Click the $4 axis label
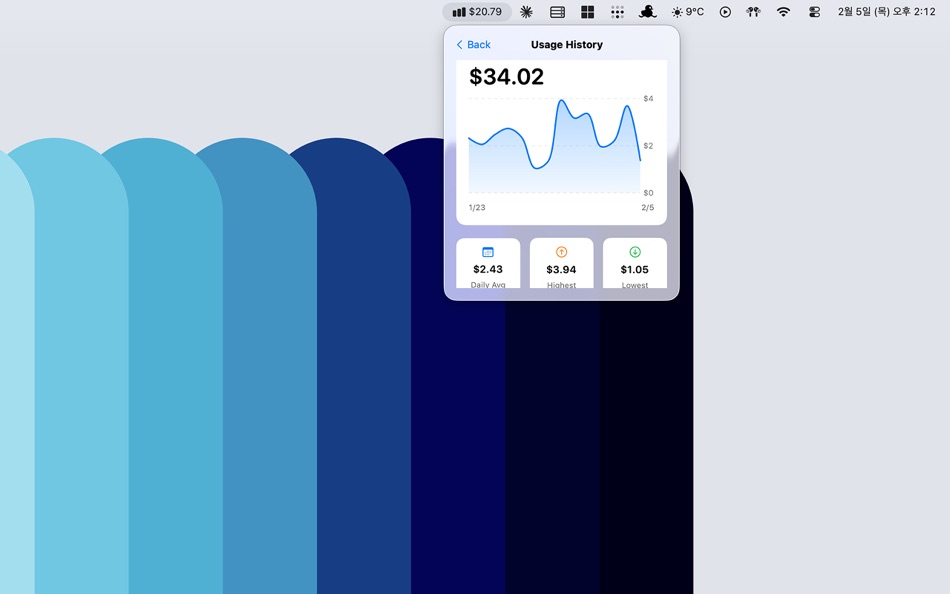Screen dimensions: 950x594 click(648, 98)
